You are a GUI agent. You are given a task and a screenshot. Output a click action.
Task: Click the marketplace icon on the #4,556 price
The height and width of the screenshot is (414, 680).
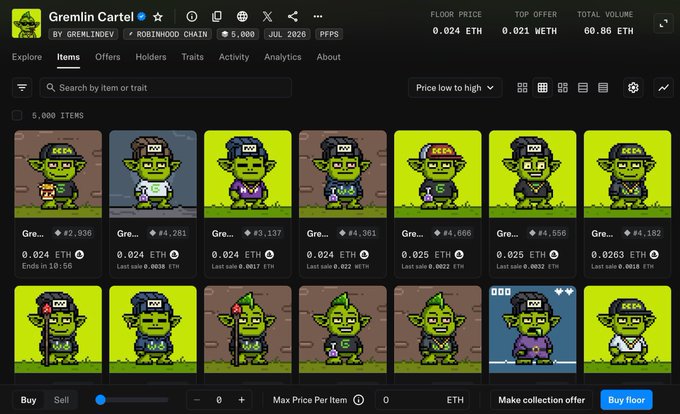pos(554,254)
